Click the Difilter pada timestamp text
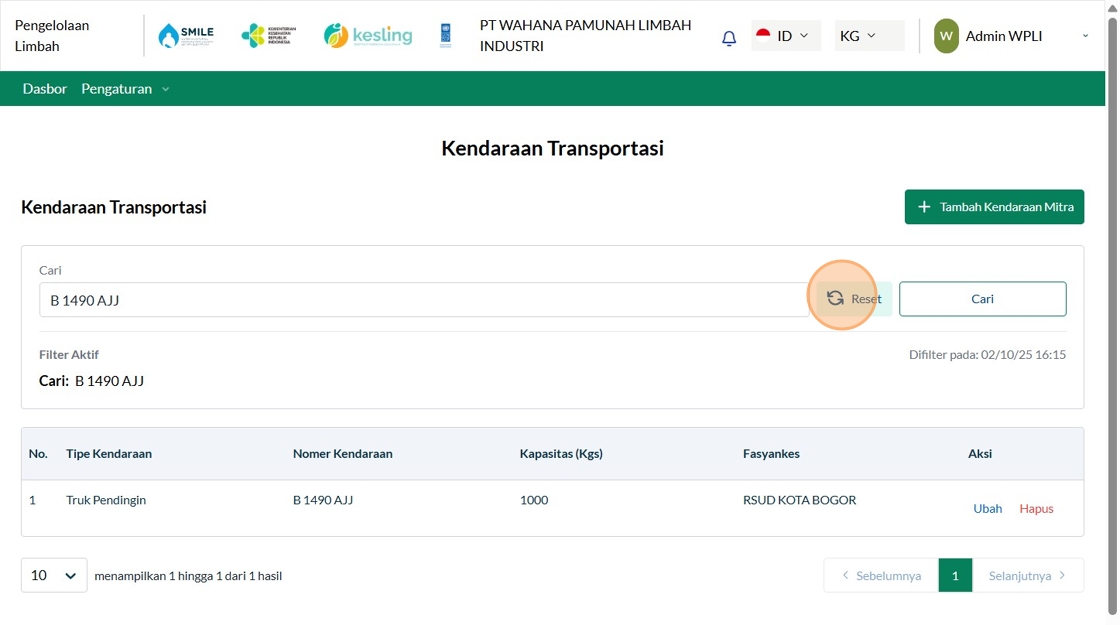Viewport: 1120px width, 625px height. pyautogui.click(x=987, y=354)
